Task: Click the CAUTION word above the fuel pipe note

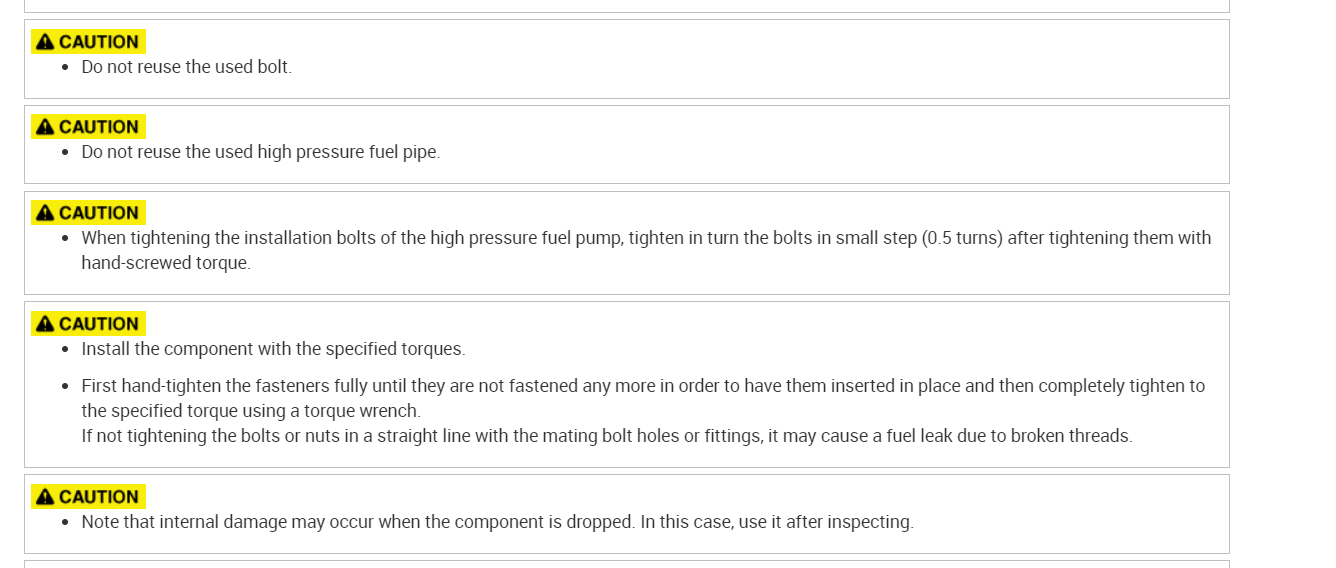Action: [x=98, y=127]
